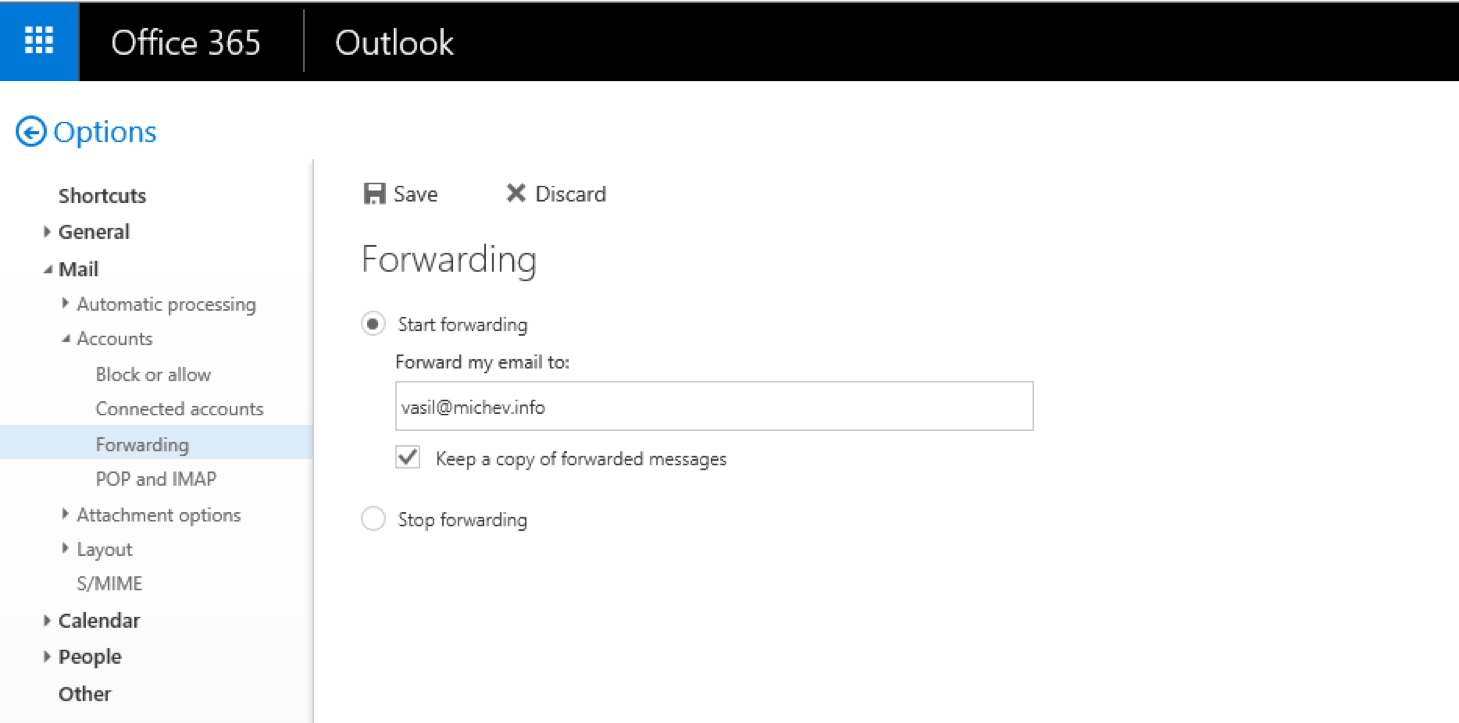This screenshot has width=1459, height=723.
Task: Expand the Layout section arrow
Action: pyautogui.click(x=66, y=549)
